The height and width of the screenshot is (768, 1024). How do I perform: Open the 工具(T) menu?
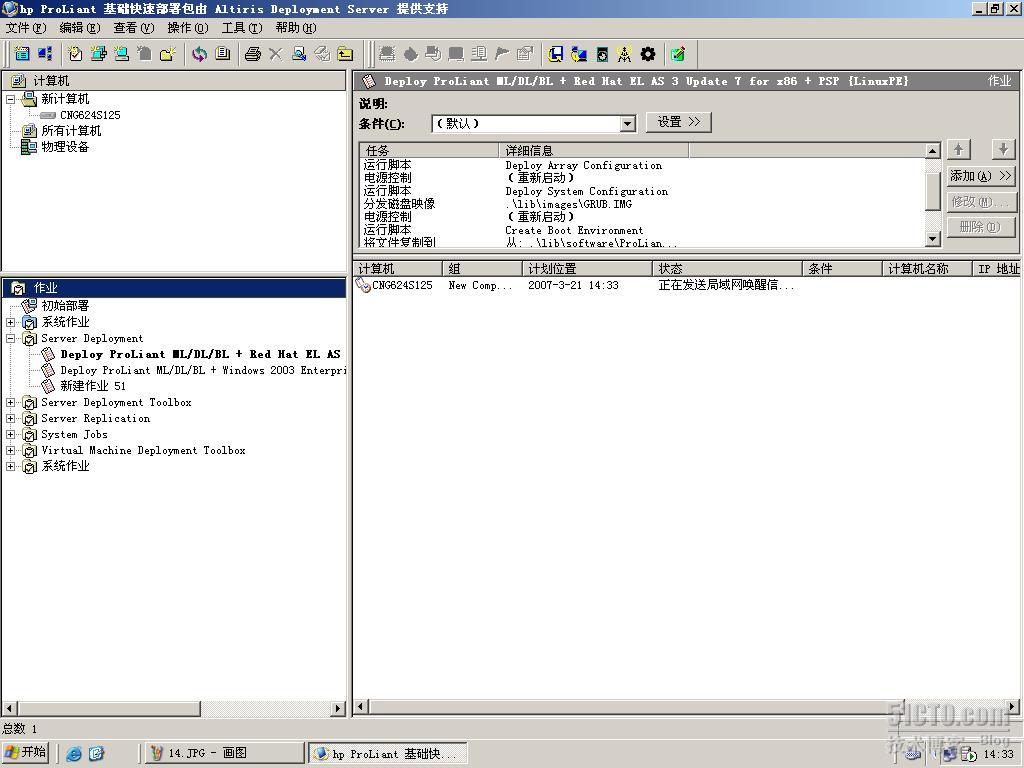(x=242, y=27)
